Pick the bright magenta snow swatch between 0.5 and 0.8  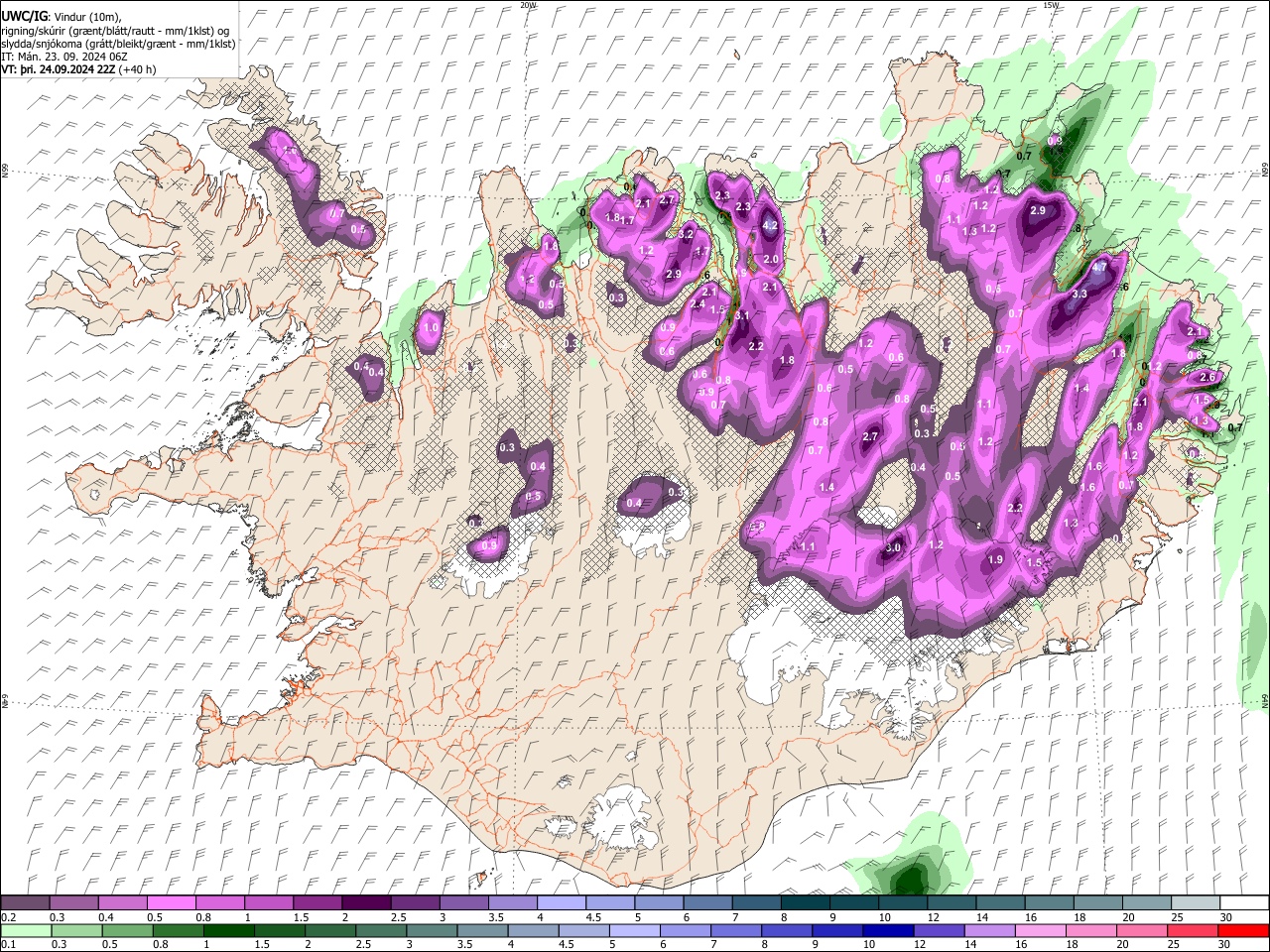(x=172, y=903)
